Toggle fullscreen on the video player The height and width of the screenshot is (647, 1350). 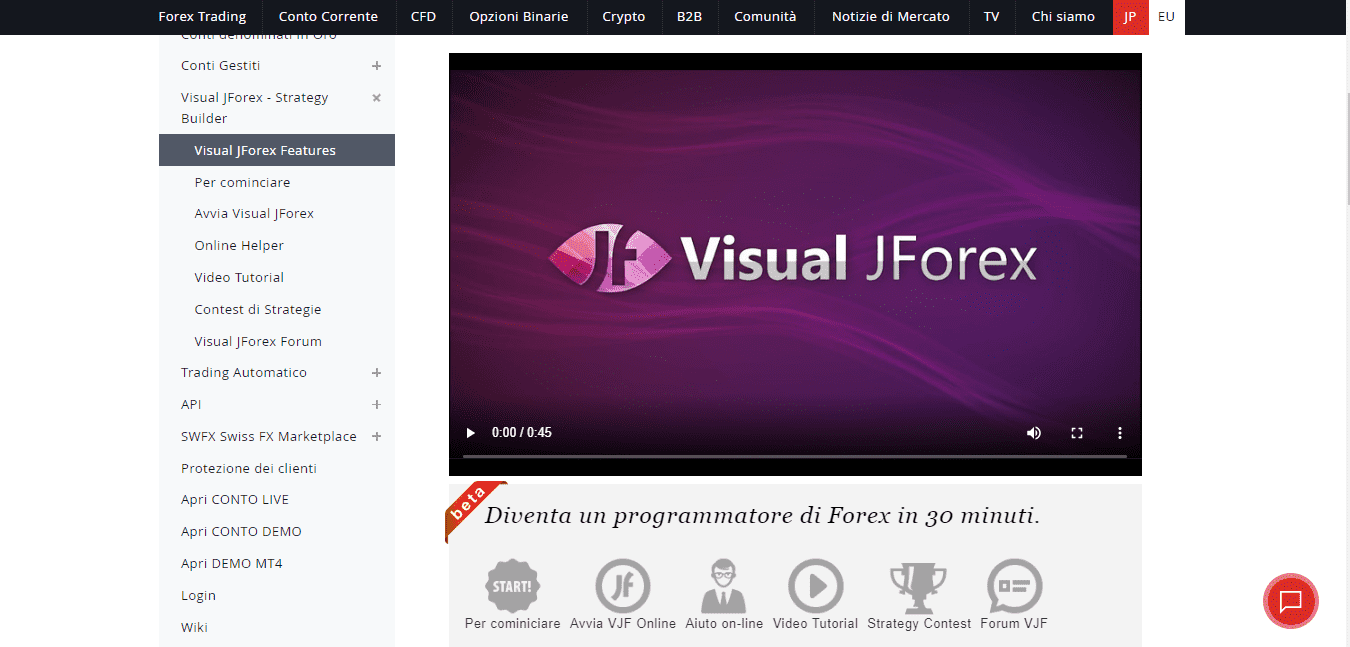(1077, 432)
